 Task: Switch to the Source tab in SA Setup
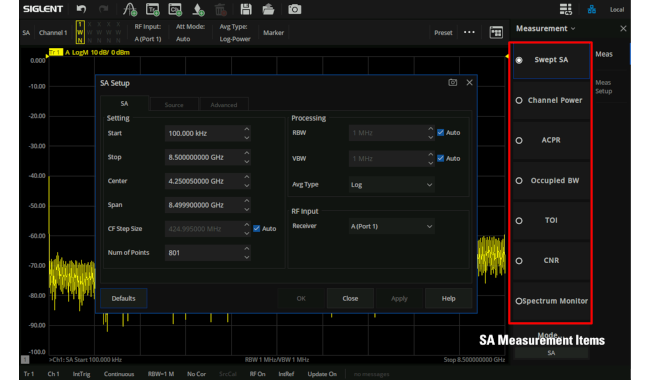point(174,105)
